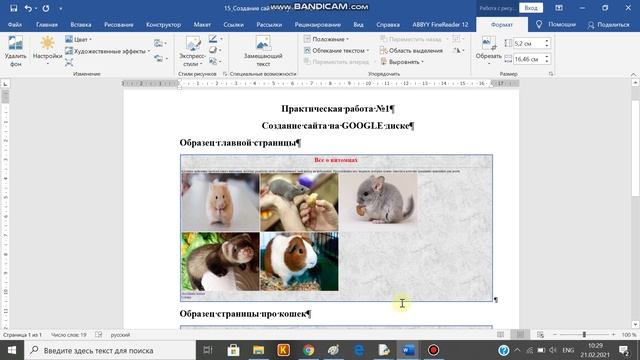Open the Размер group dialog launcher

551,74
